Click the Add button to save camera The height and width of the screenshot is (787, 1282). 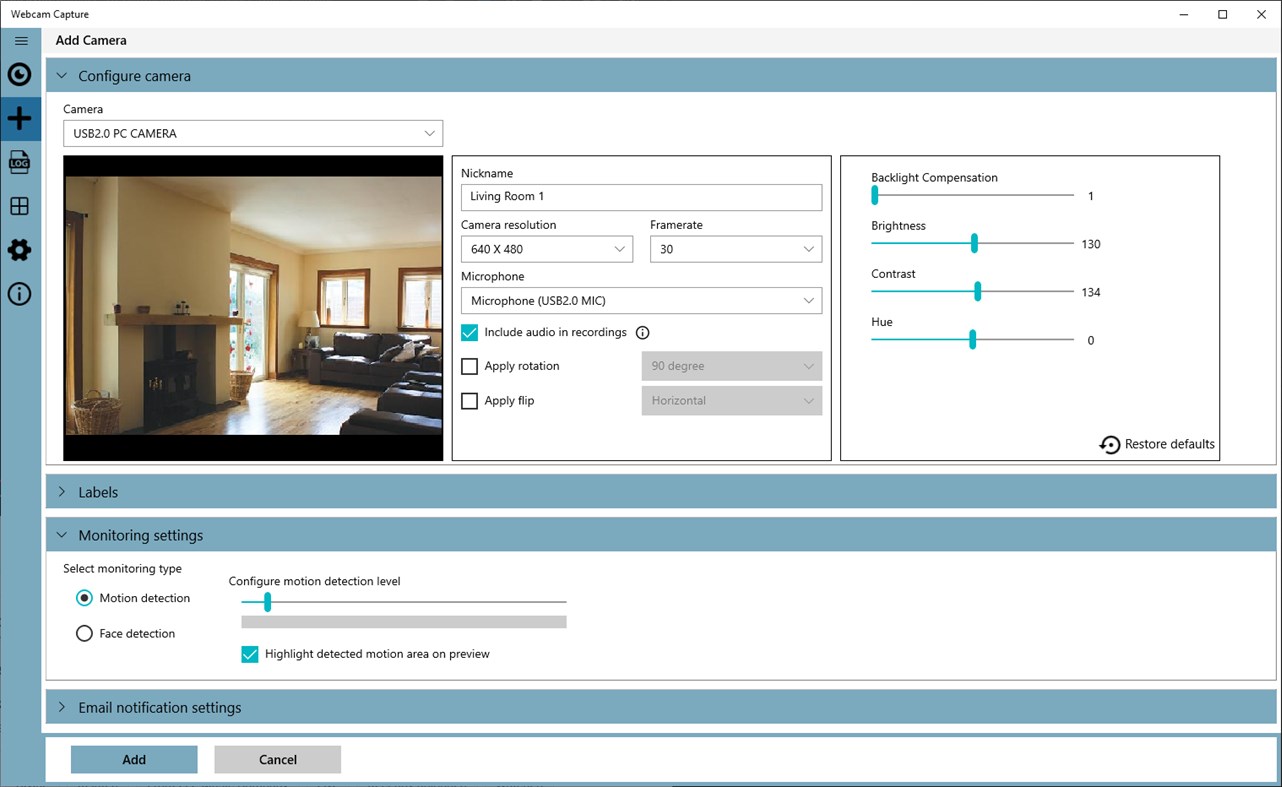coord(133,759)
